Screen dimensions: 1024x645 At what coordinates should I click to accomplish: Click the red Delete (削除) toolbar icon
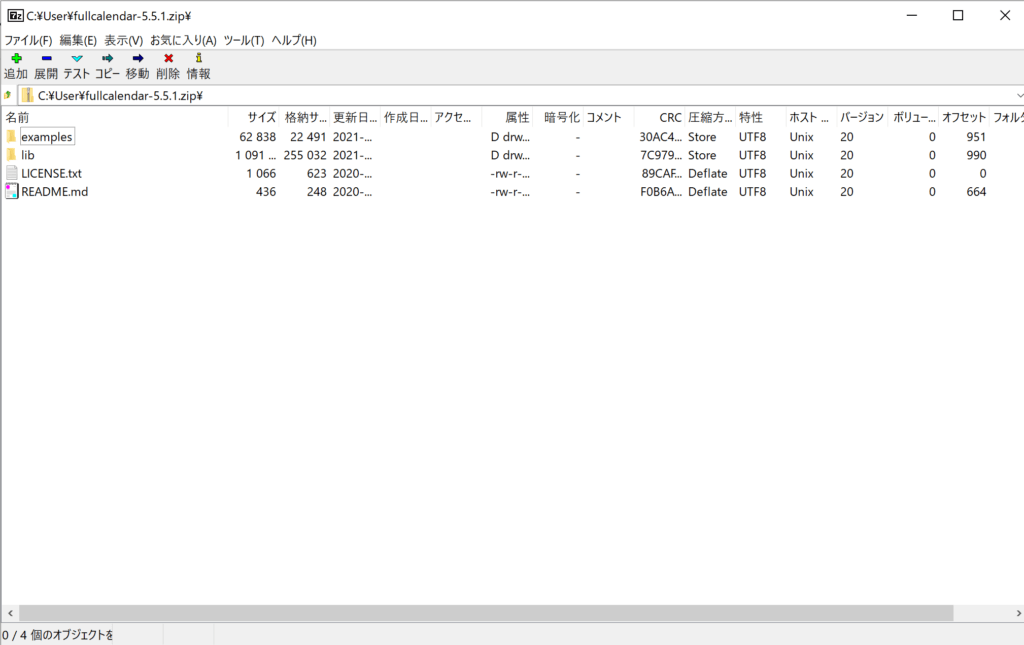168,59
